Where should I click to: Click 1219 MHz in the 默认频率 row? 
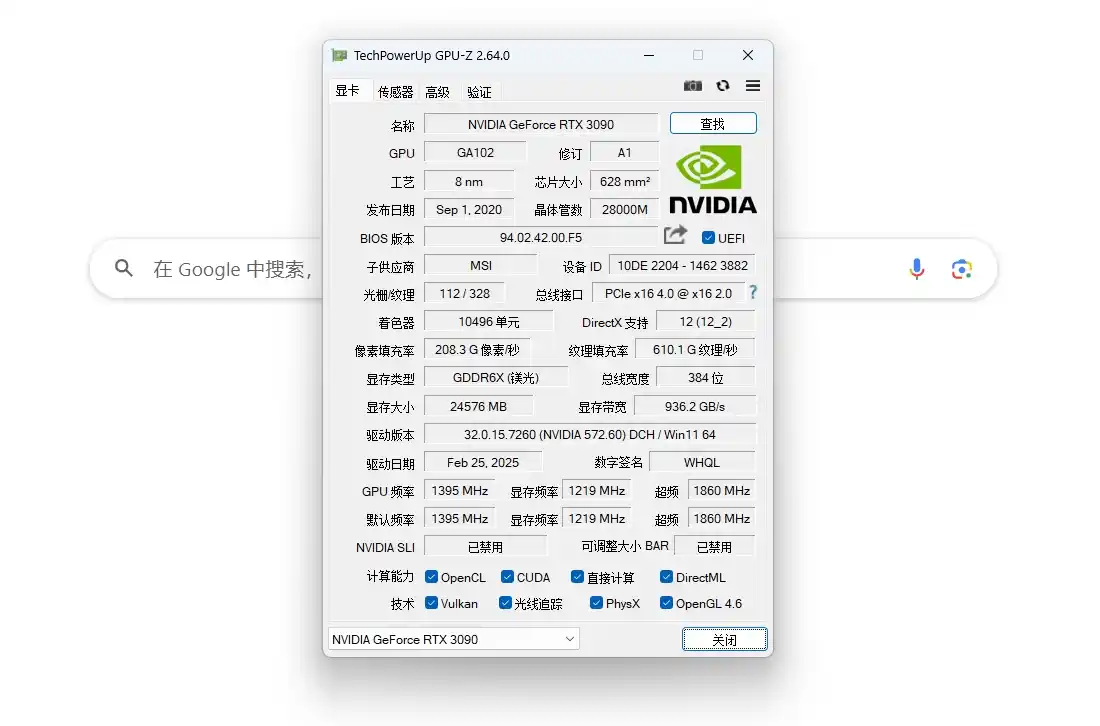point(596,518)
